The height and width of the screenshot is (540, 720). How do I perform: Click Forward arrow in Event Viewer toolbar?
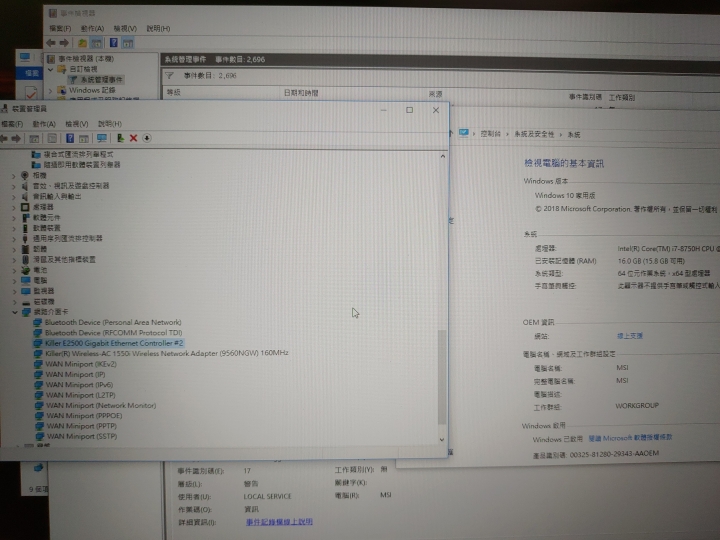coord(64,43)
